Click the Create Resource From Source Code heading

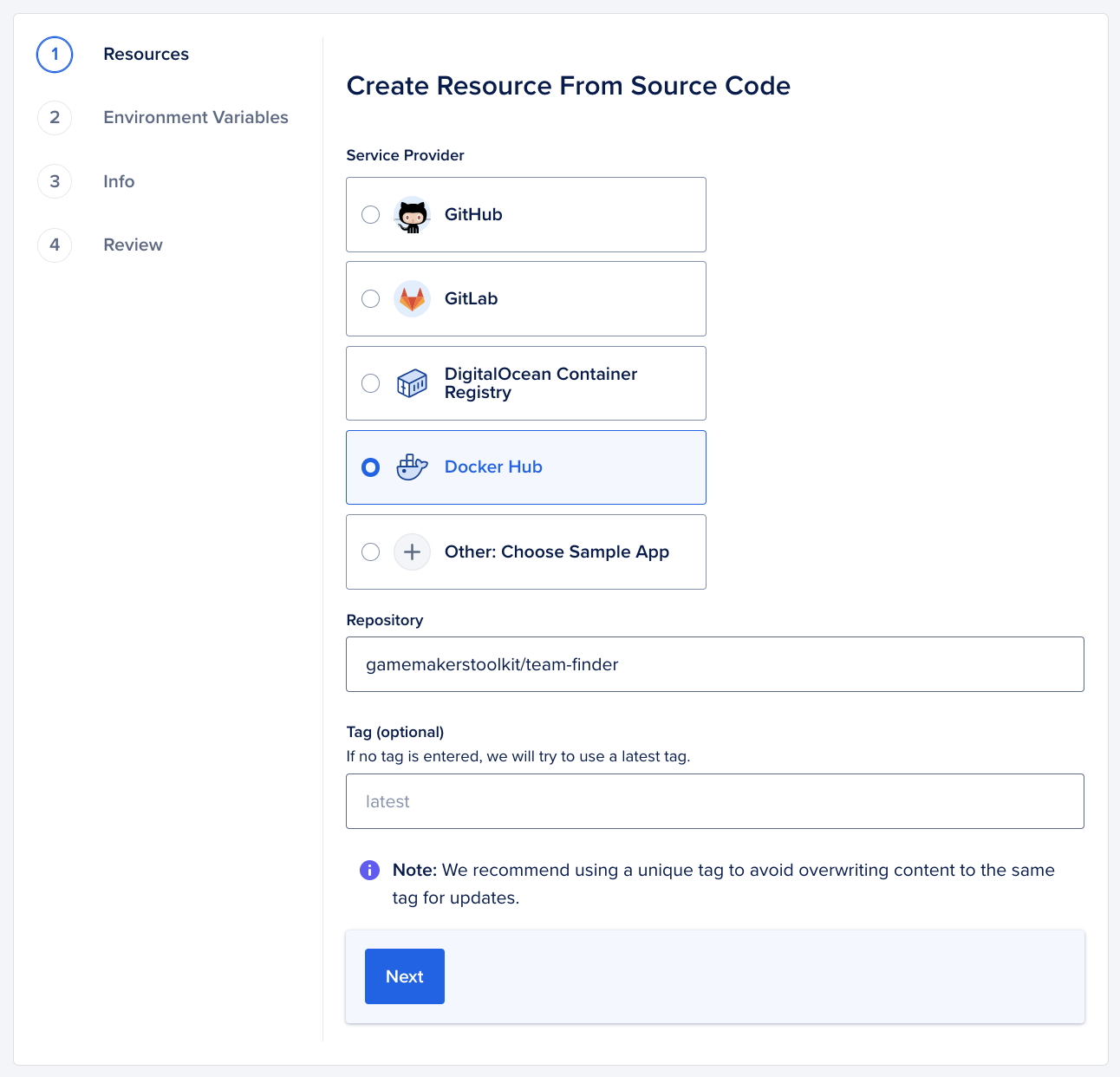(x=569, y=86)
